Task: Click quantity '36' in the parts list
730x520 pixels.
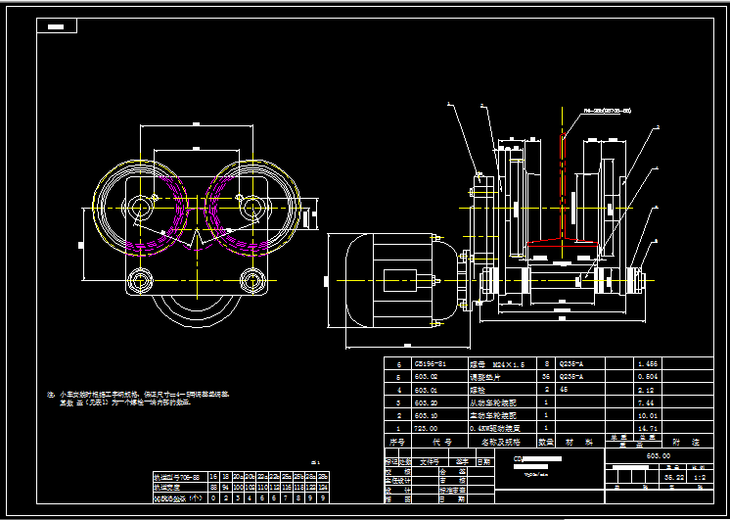Action: tap(546, 377)
